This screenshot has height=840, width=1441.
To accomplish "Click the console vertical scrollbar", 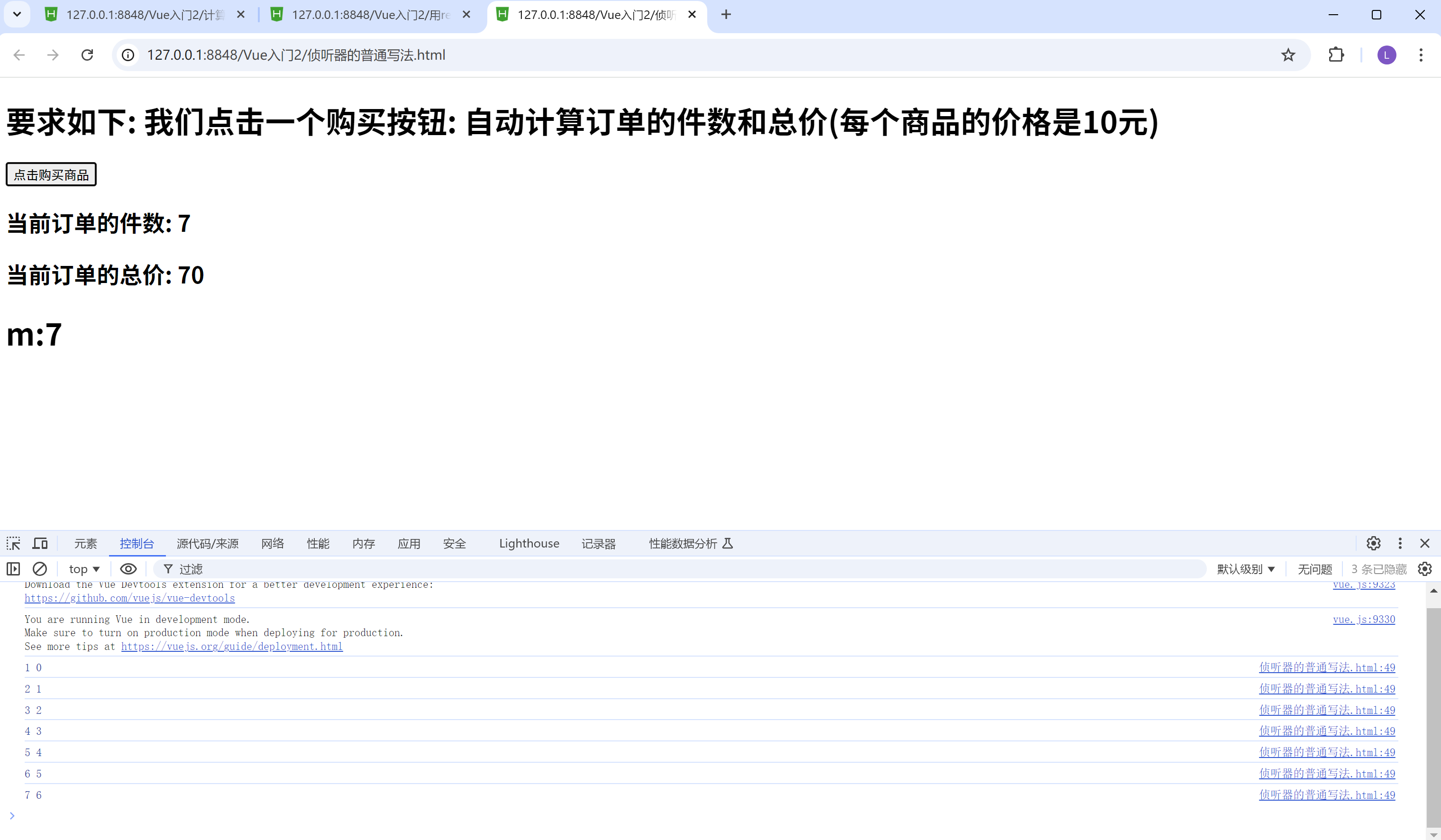I will coord(1433,715).
